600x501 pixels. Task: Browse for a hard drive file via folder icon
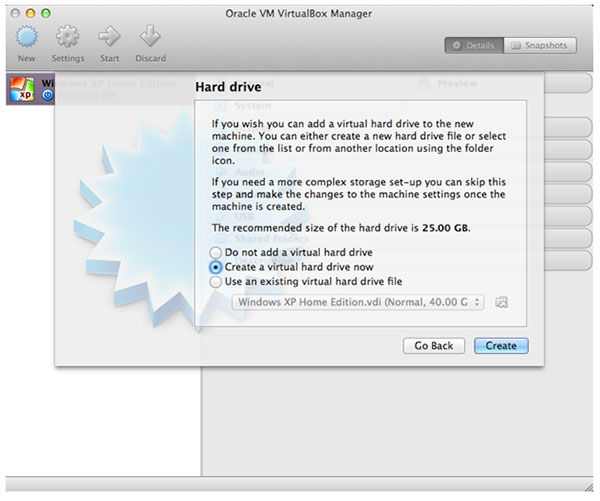point(501,302)
